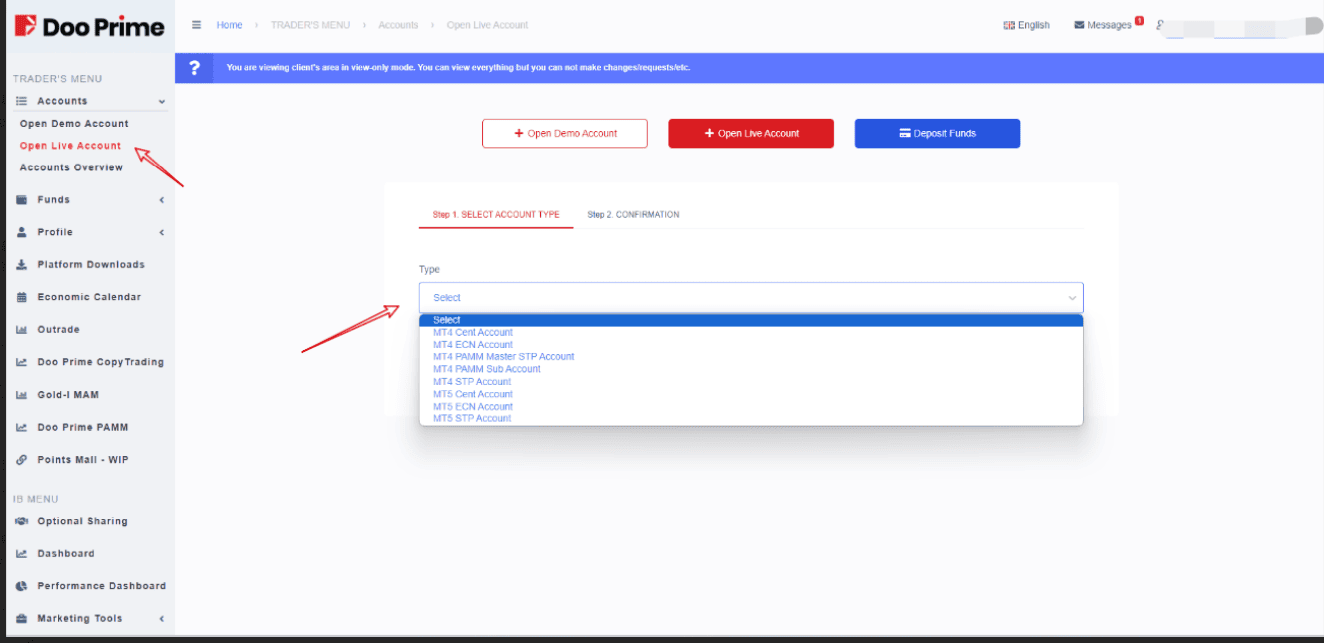The width and height of the screenshot is (1324, 643).
Task: Click the Funds wallet icon
Action: click(x=21, y=200)
